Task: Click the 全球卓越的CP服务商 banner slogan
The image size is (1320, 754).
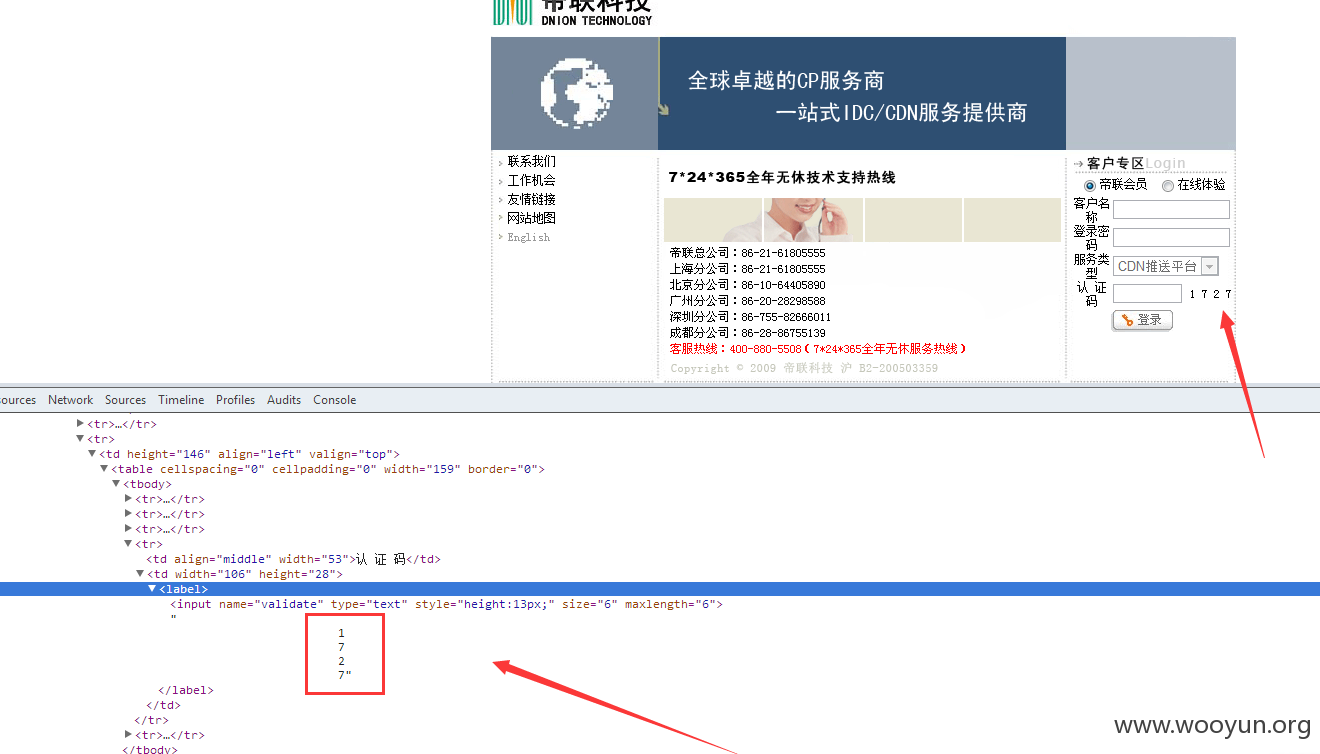Action: coord(786,81)
